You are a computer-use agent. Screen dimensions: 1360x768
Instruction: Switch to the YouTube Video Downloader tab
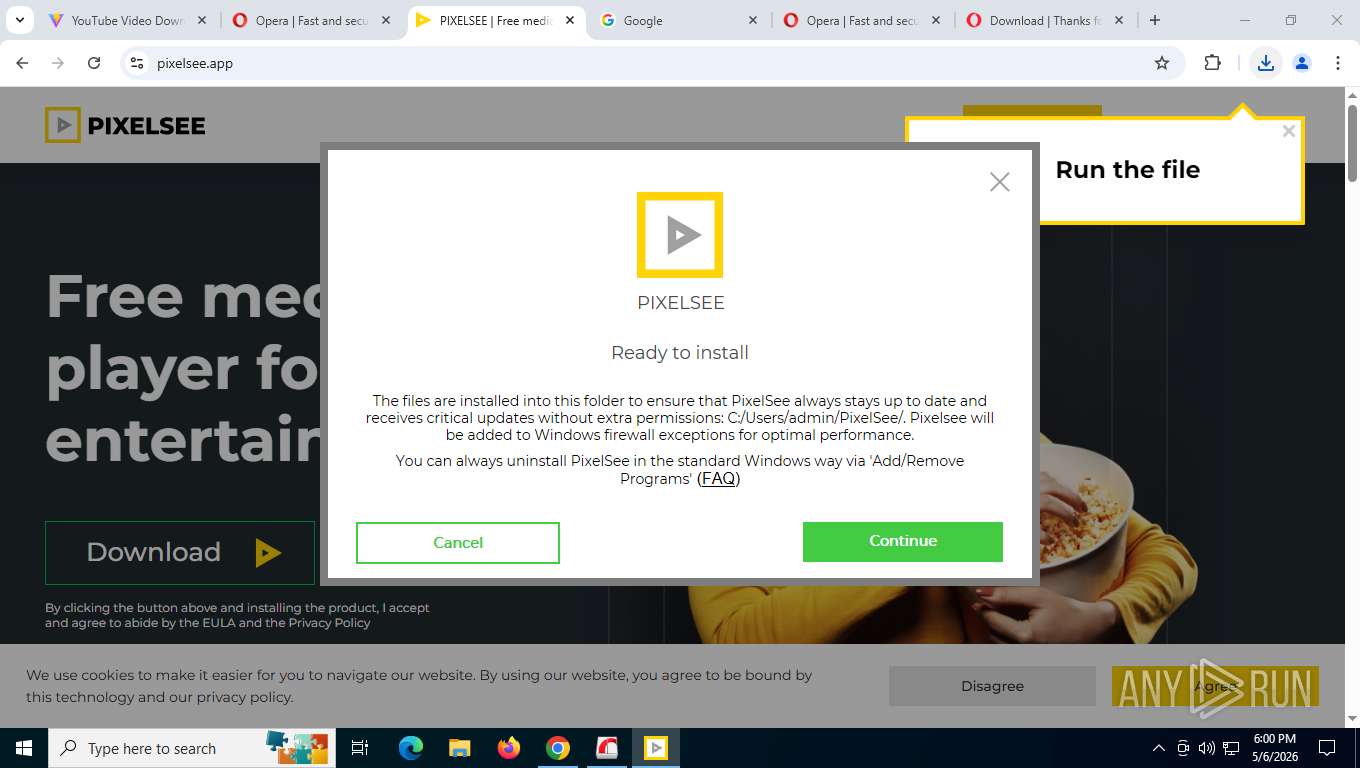click(128, 20)
